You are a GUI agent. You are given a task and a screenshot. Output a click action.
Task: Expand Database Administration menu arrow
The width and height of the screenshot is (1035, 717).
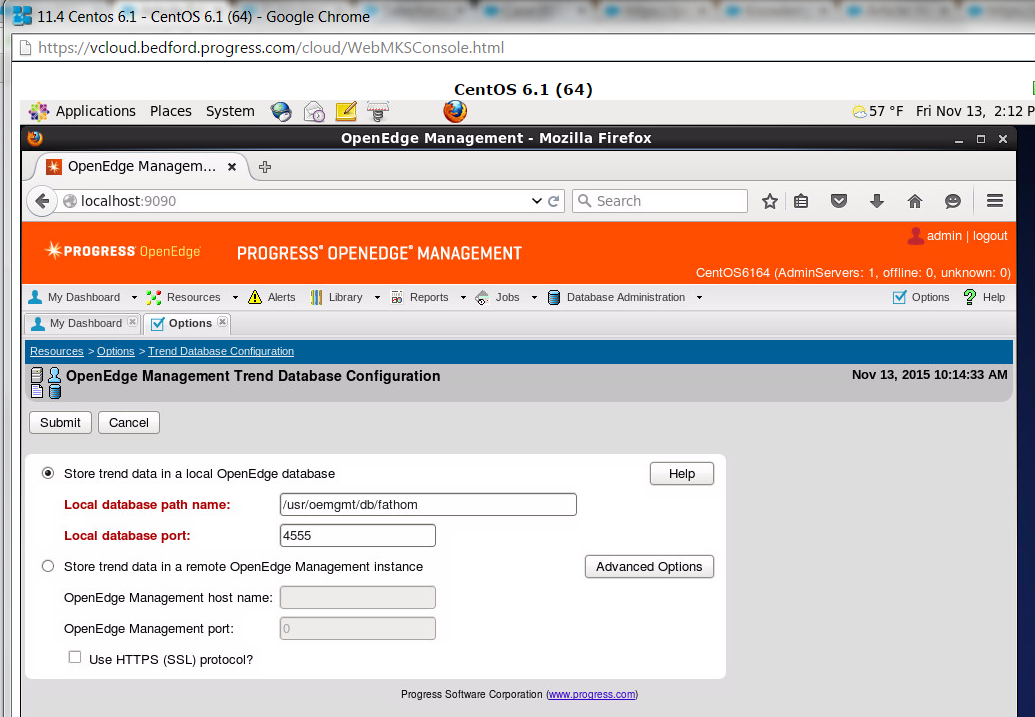tap(699, 298)
